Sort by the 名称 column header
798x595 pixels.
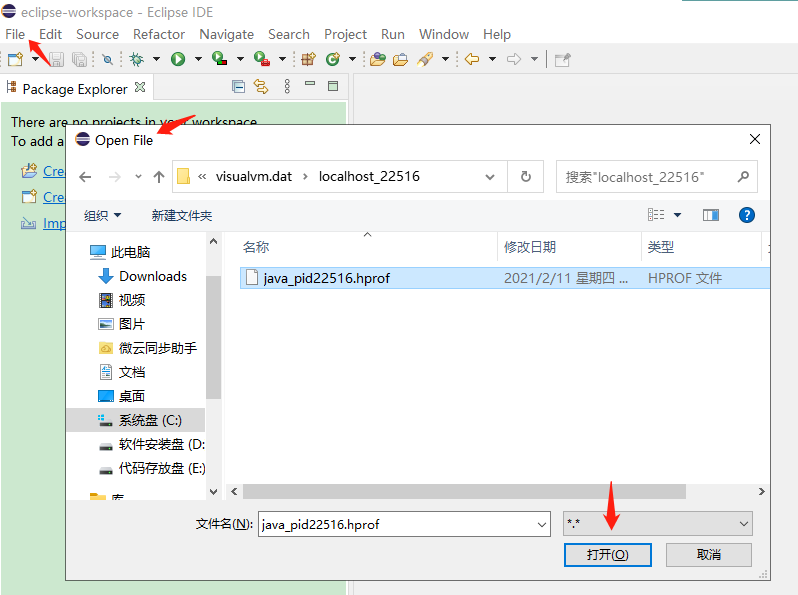pyautogui.click(x=256, y=247)
